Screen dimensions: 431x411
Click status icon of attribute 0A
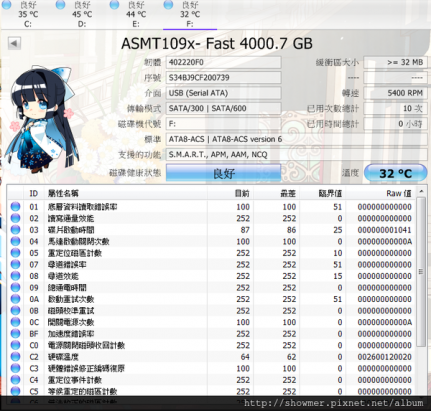pyautogui.click(x=15, y=299)
